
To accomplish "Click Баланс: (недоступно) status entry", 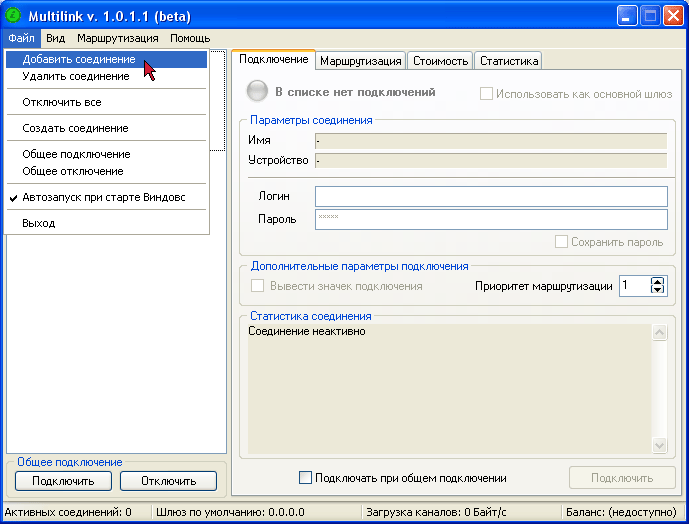I will point(621,512).
